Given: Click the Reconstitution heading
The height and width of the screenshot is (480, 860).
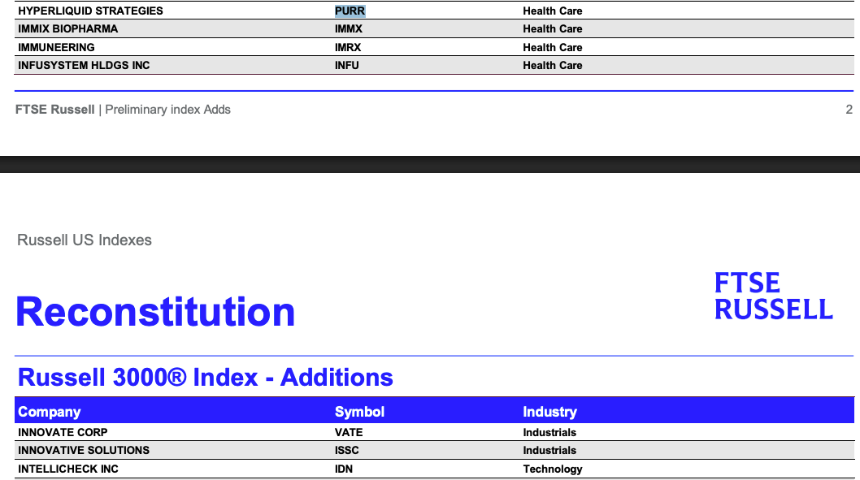Looking at the screenshot, I should point(156,312).
